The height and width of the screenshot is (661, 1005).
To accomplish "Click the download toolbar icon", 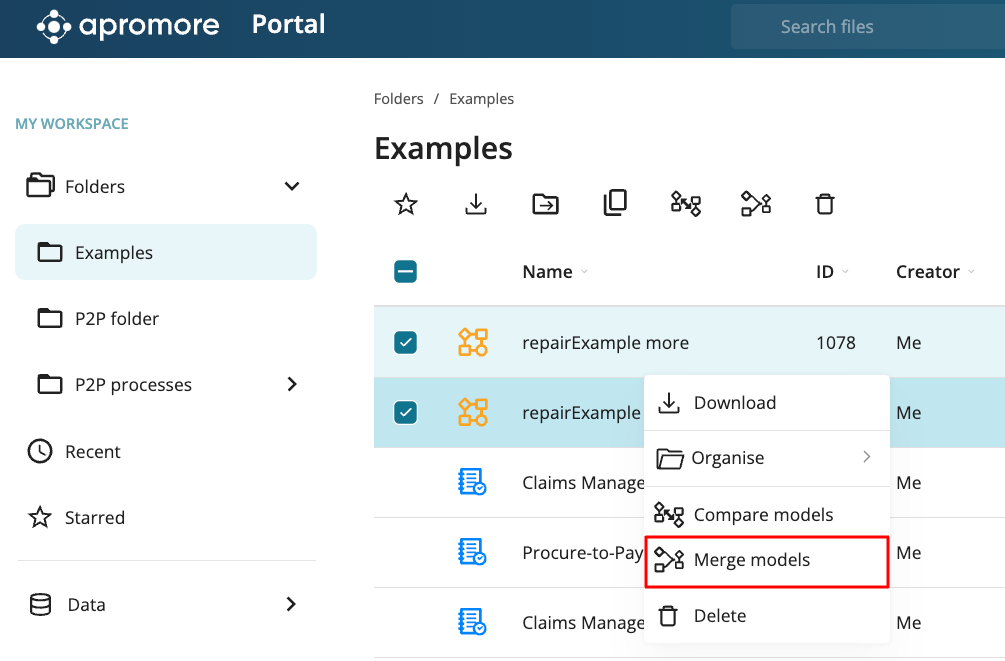I will (x=476, y=204).
